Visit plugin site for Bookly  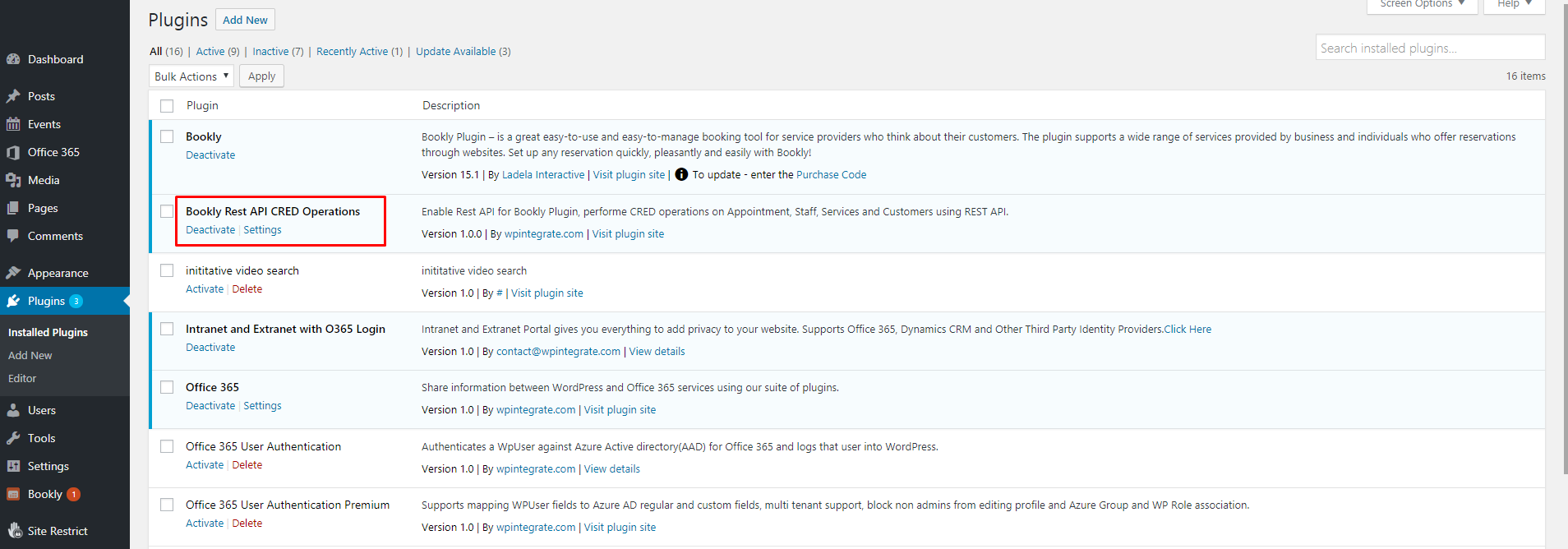(629, 174)
